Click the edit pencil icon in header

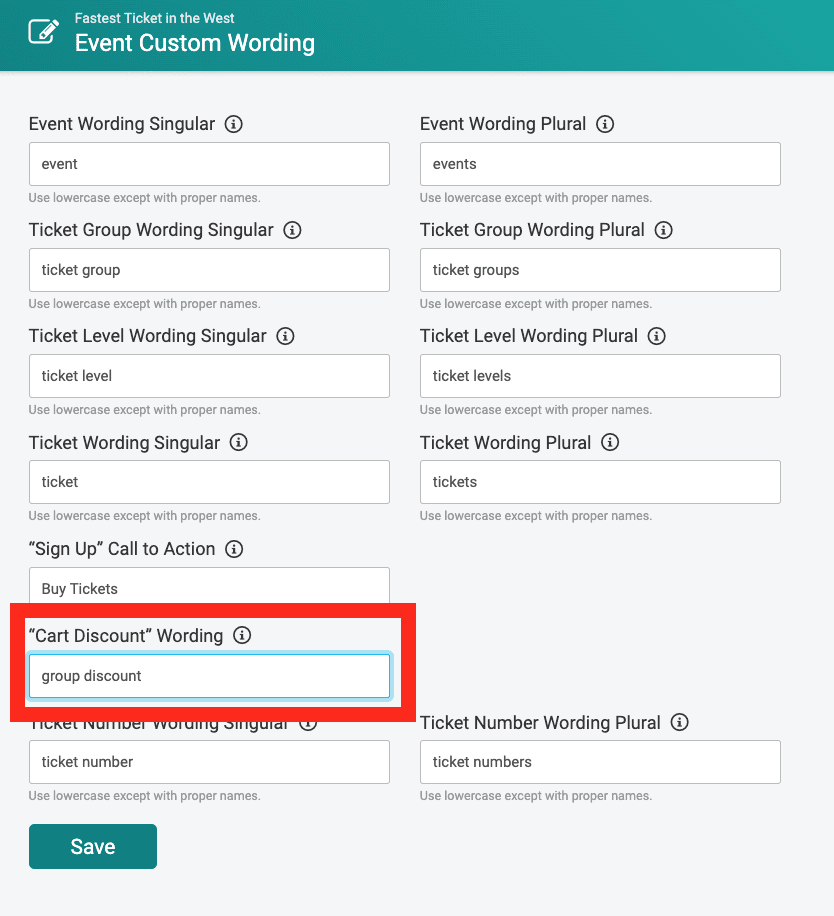coord(44,31)
